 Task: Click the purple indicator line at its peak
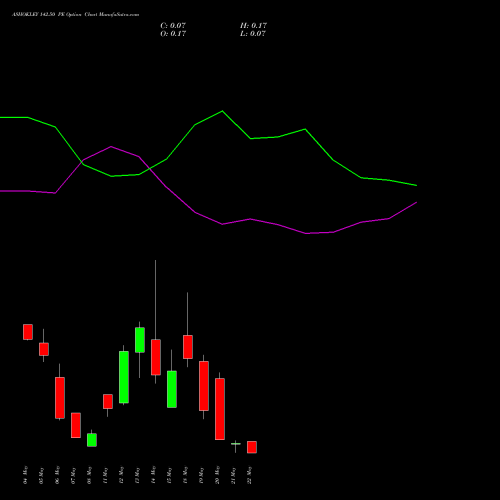tap(111, 146)
